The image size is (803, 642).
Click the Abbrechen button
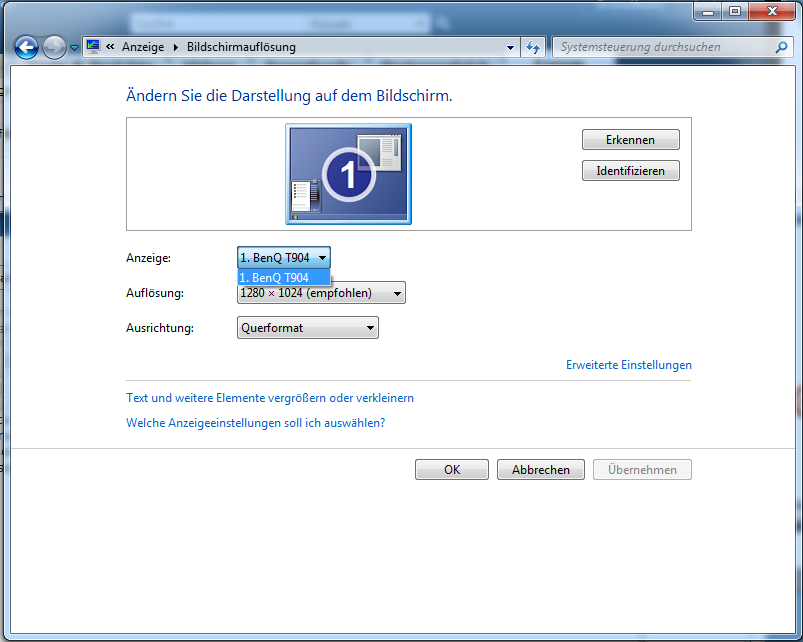coord(541,469)
